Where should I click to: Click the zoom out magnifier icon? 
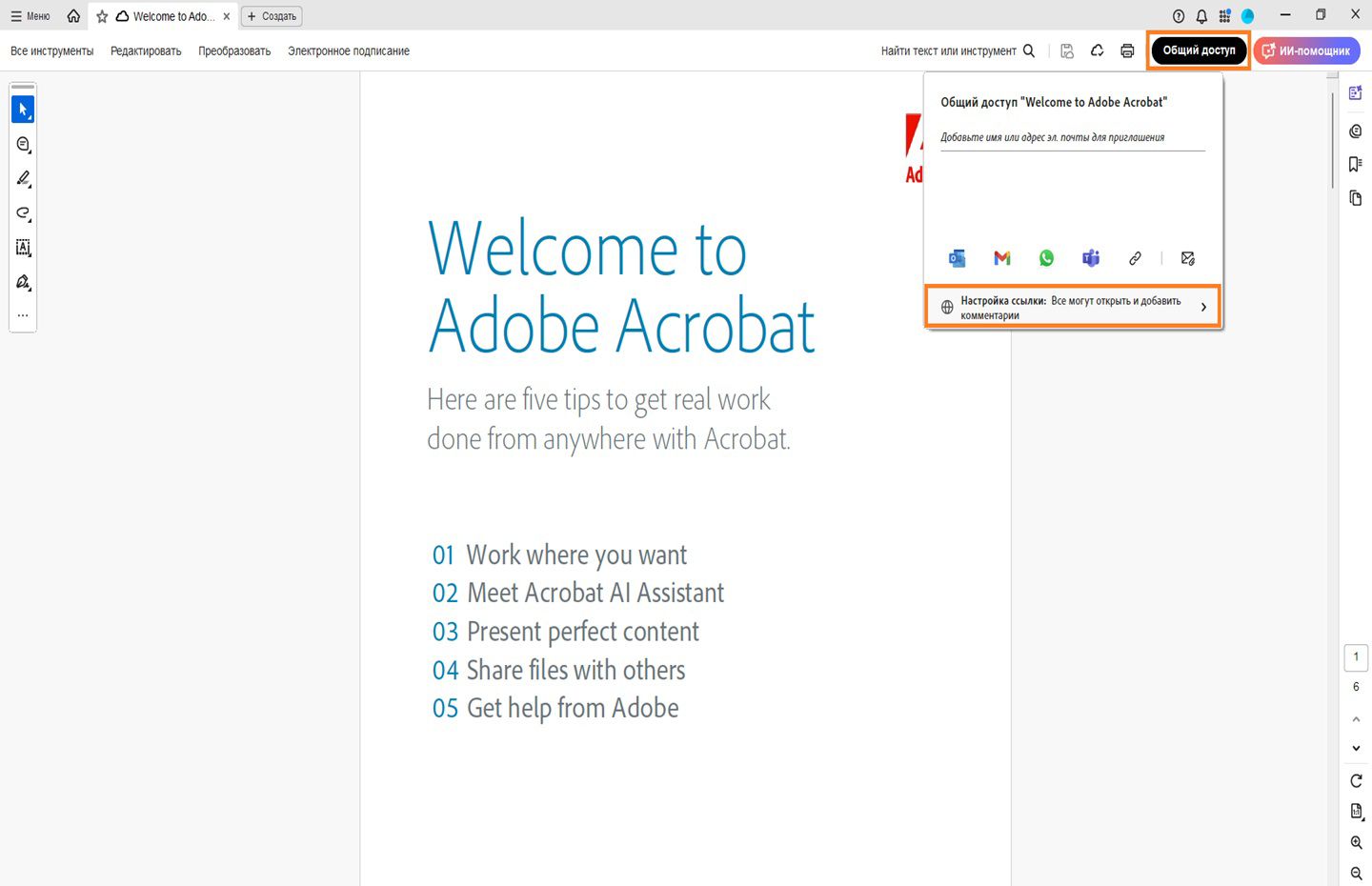coord(1356,874)
